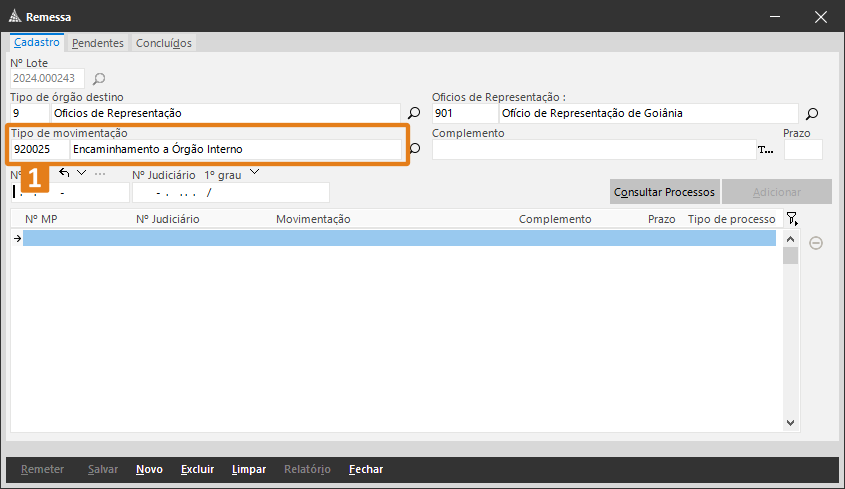Viewport: 845px width, 489px height.
Task: Close the Remessa window
Action: click(821, 17)
